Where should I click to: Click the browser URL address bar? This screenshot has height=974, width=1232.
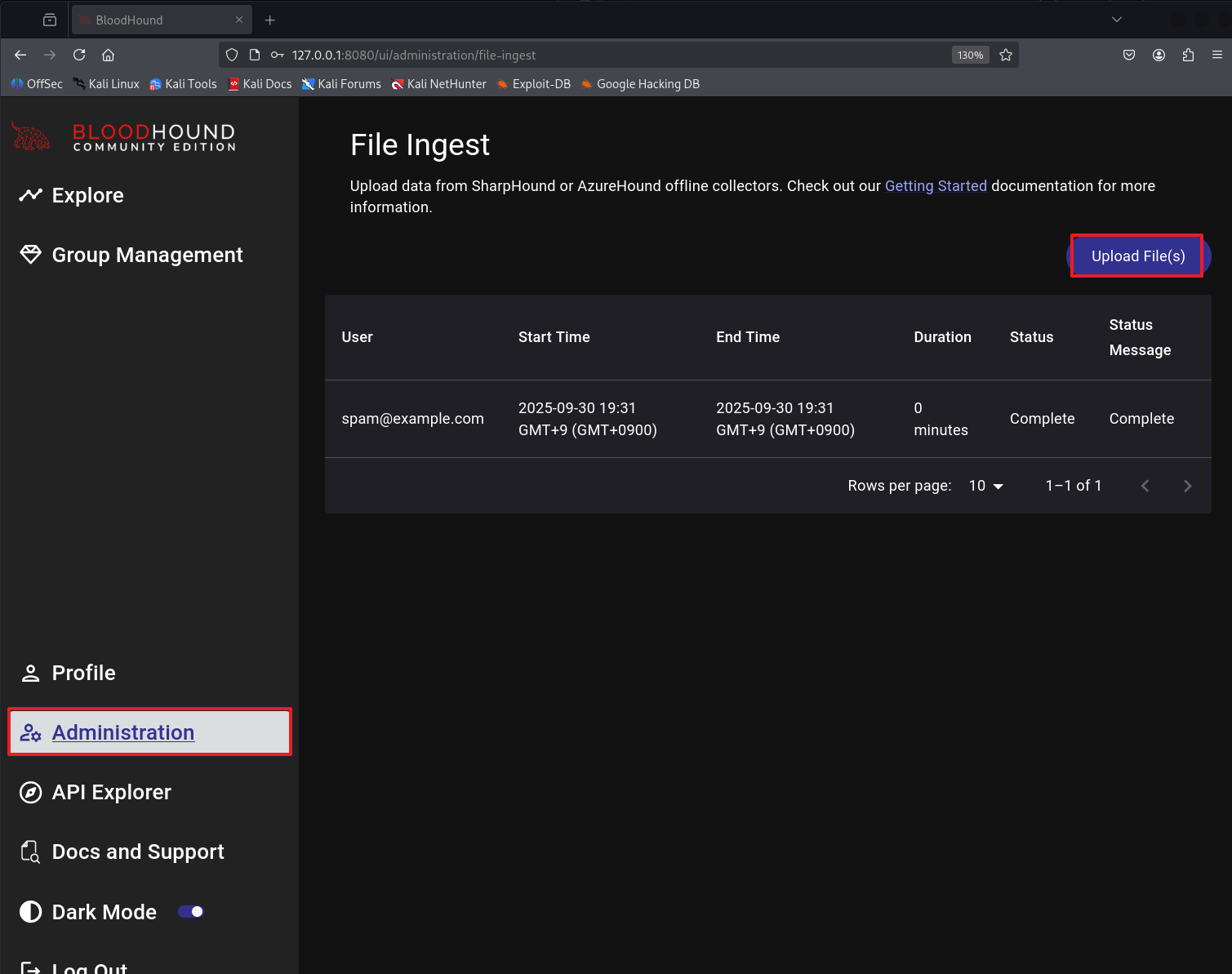612,55
